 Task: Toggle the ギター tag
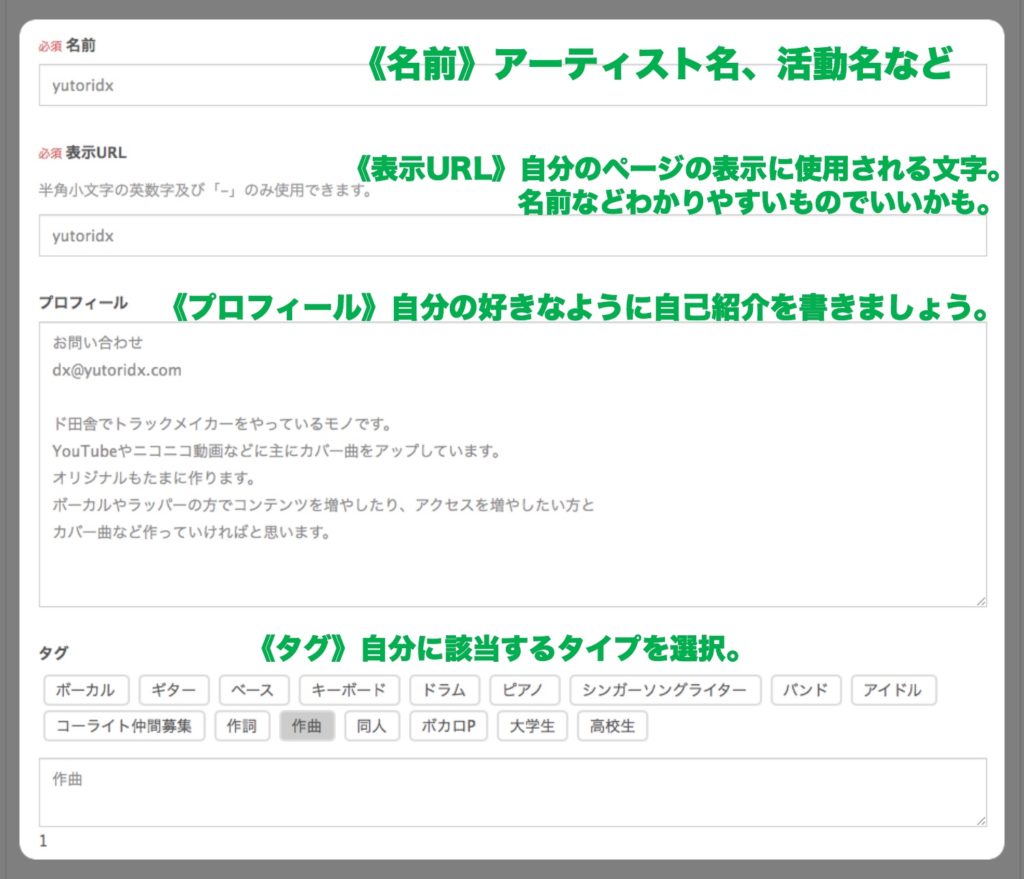click(174, 690)
